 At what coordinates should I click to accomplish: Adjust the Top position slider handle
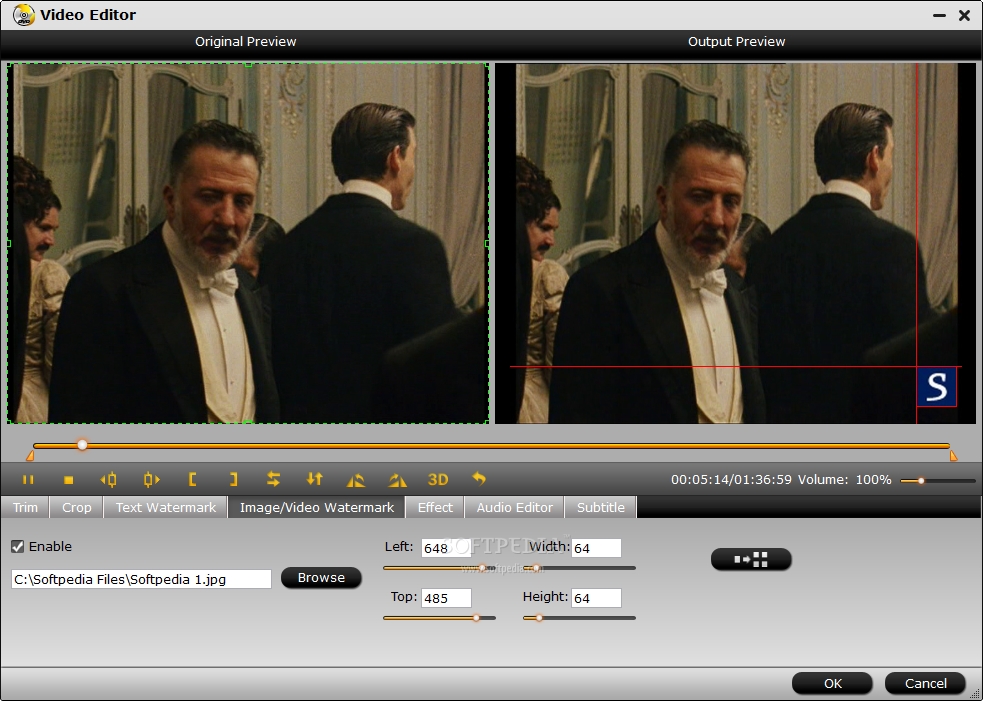pyautogui.click(x=476, y=618)
